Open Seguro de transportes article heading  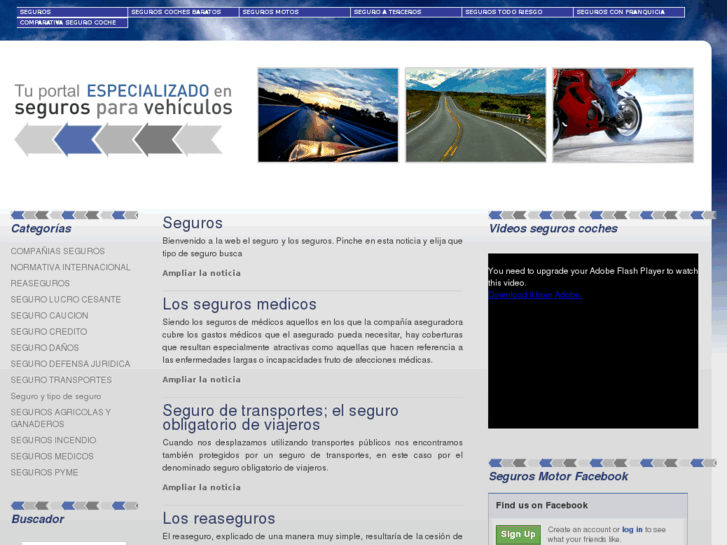pyautogui.click(x=280, y=417)
